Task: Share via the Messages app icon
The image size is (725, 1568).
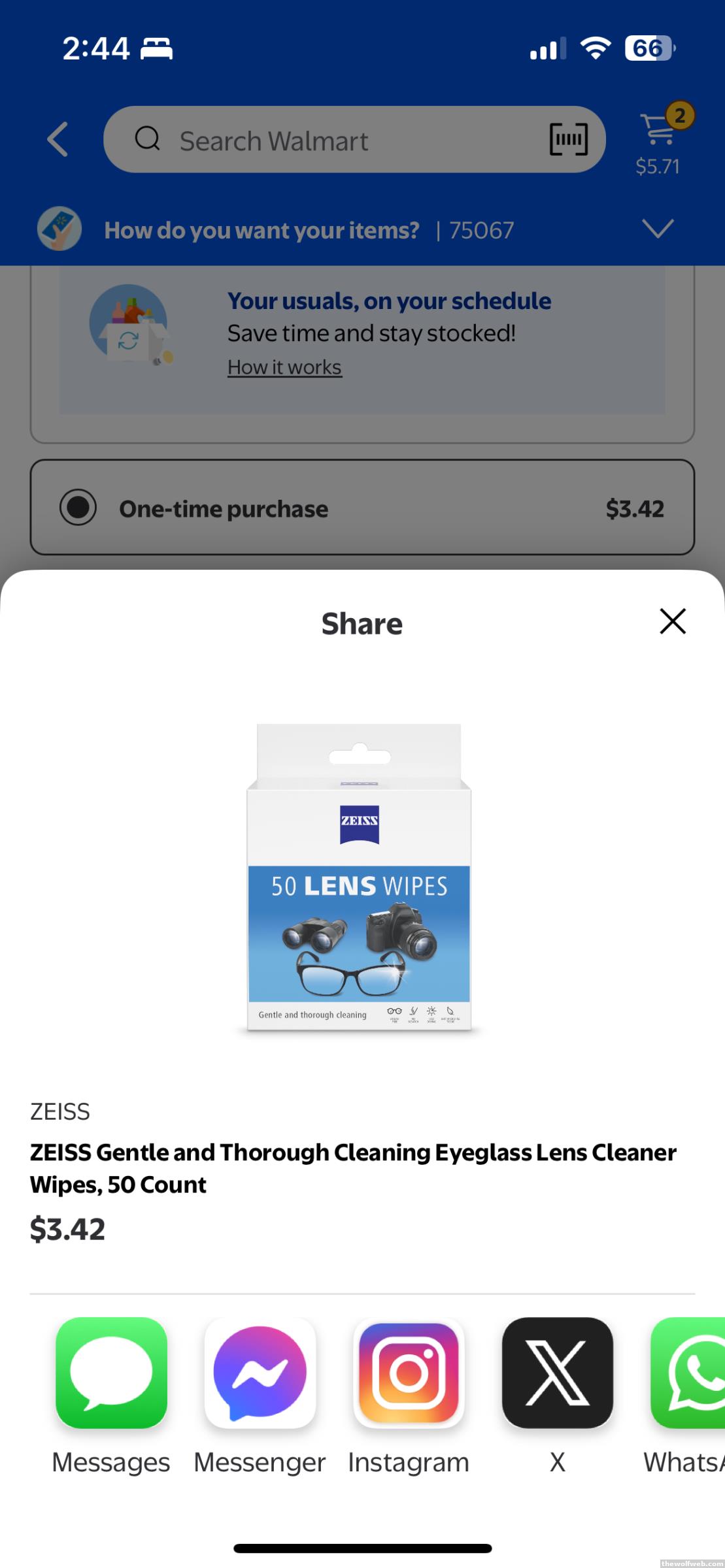Action: pos(111,1372)
